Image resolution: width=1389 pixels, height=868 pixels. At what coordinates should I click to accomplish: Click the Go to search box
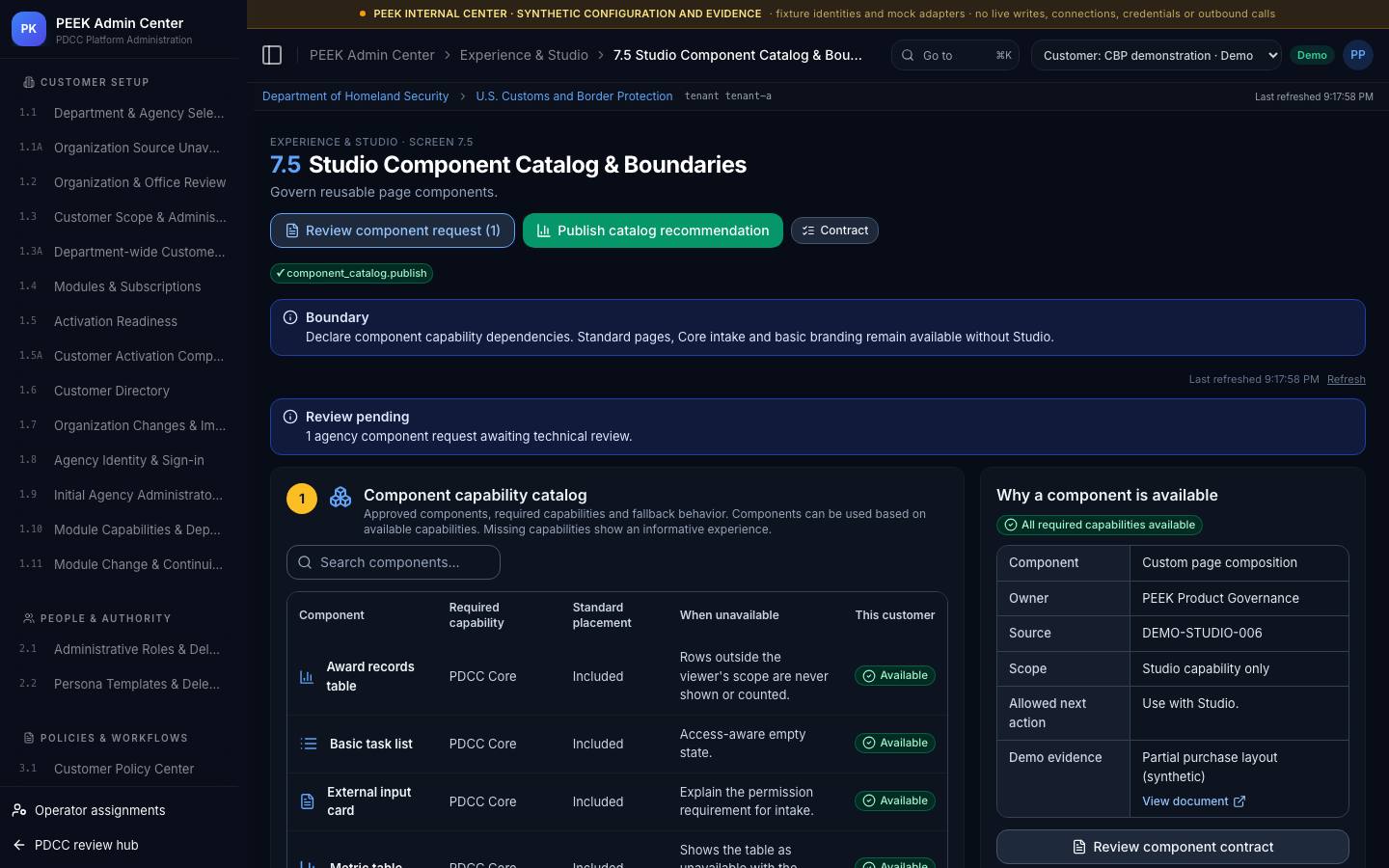(956, 55)
